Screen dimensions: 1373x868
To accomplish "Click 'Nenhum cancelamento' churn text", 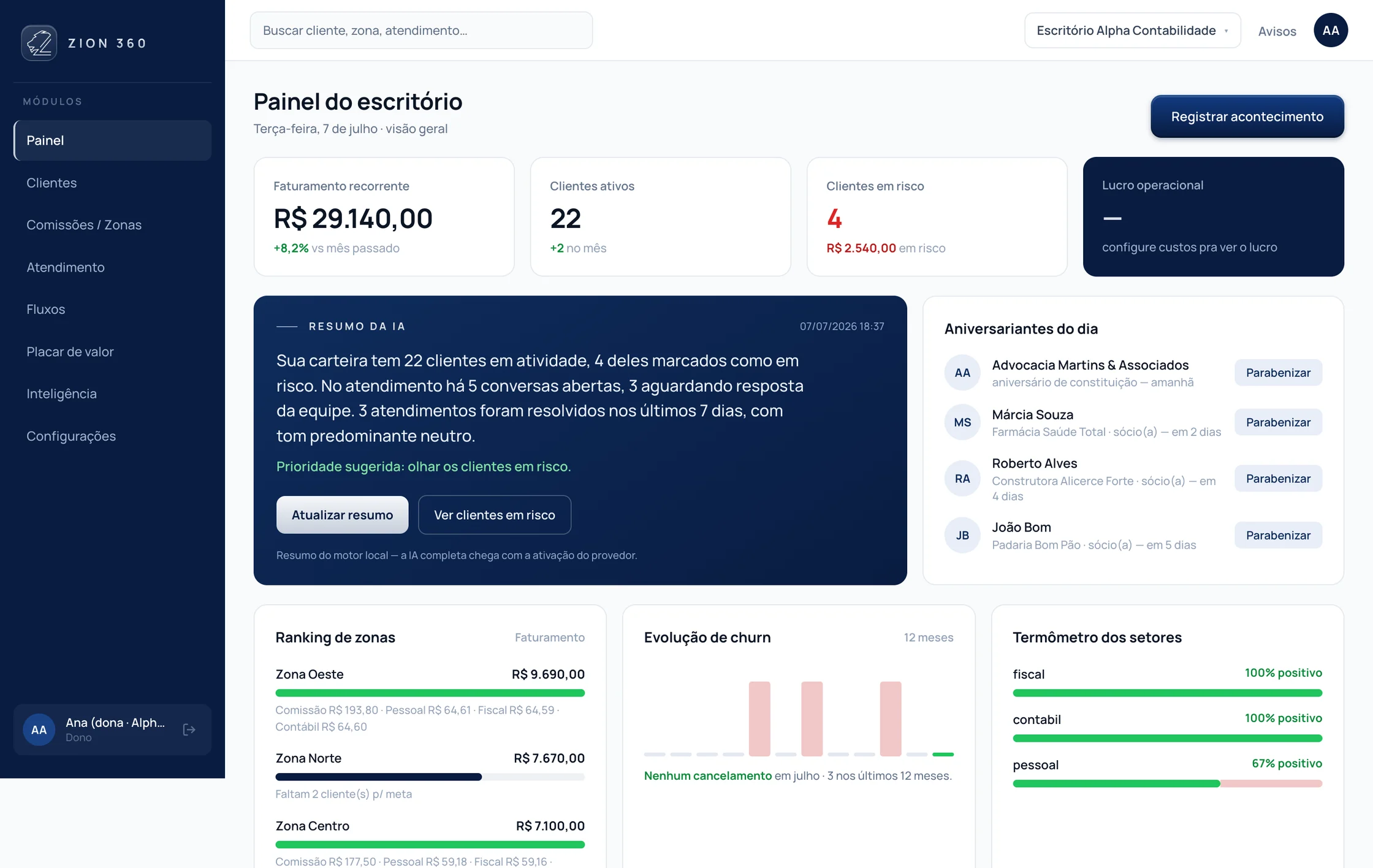I will (708, 775).
